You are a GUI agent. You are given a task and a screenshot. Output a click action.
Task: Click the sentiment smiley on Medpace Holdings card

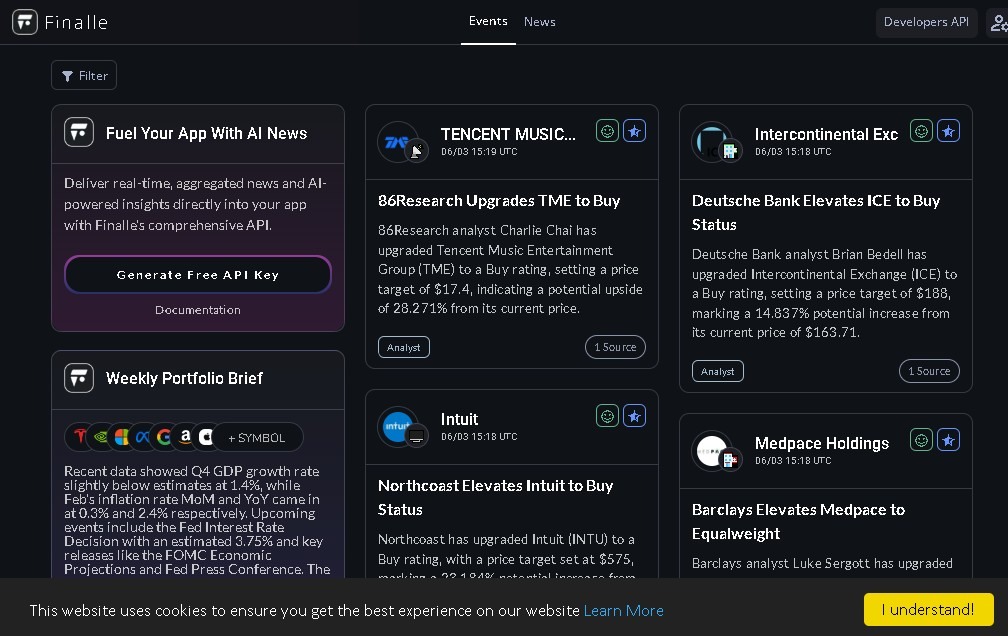921,441
